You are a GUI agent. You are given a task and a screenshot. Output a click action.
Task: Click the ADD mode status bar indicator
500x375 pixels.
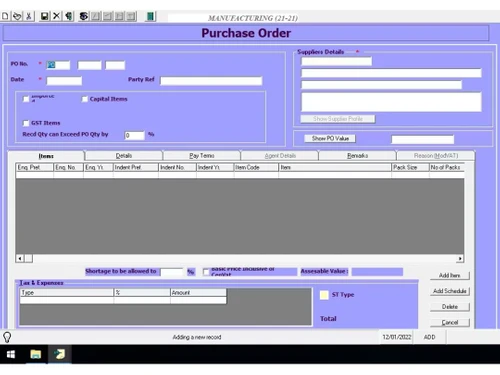pos(429,337)
